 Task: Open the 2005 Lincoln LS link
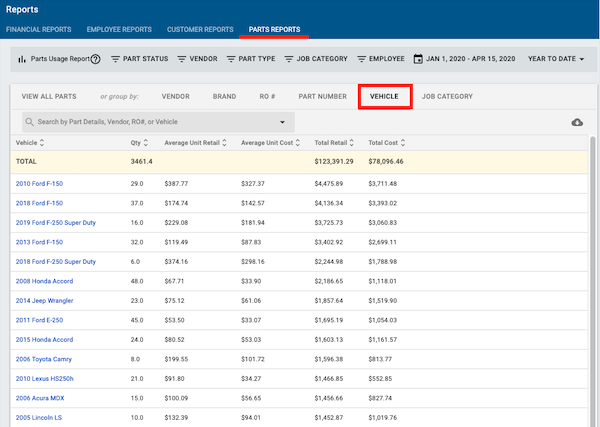coord(39,418)
